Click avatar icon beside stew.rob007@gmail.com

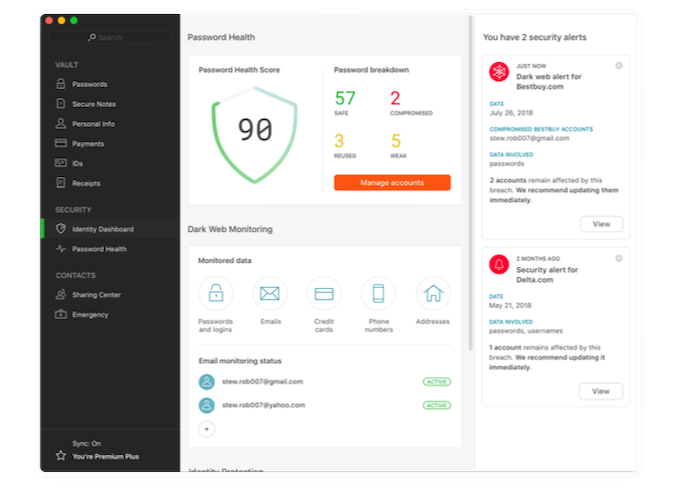[x=207, y=382]
